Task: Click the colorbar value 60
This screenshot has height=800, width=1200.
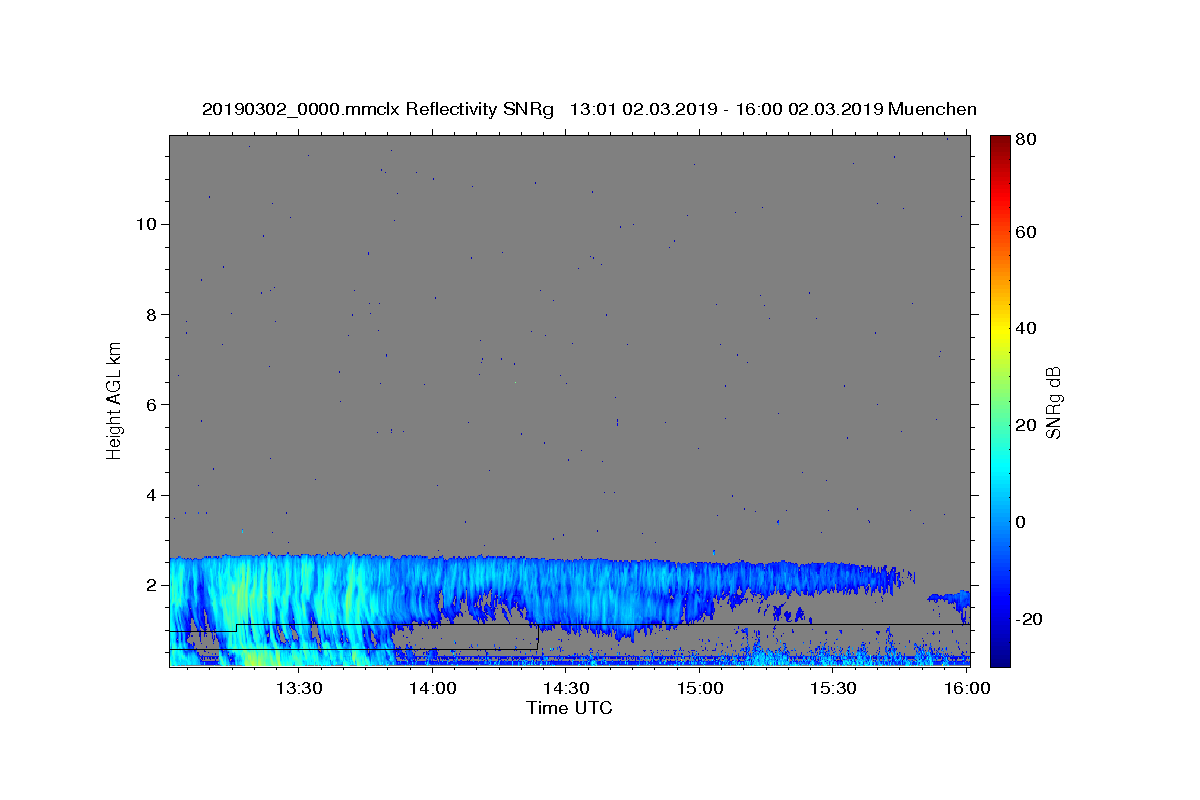Action: pyautogui.click(x=1027, y=232)
